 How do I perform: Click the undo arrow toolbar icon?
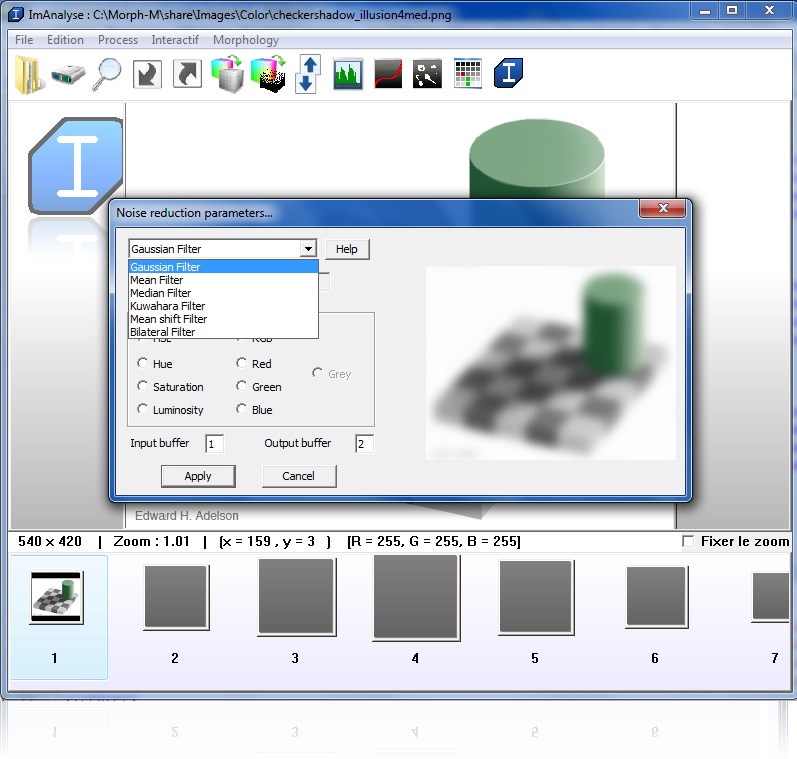(147, 74)
